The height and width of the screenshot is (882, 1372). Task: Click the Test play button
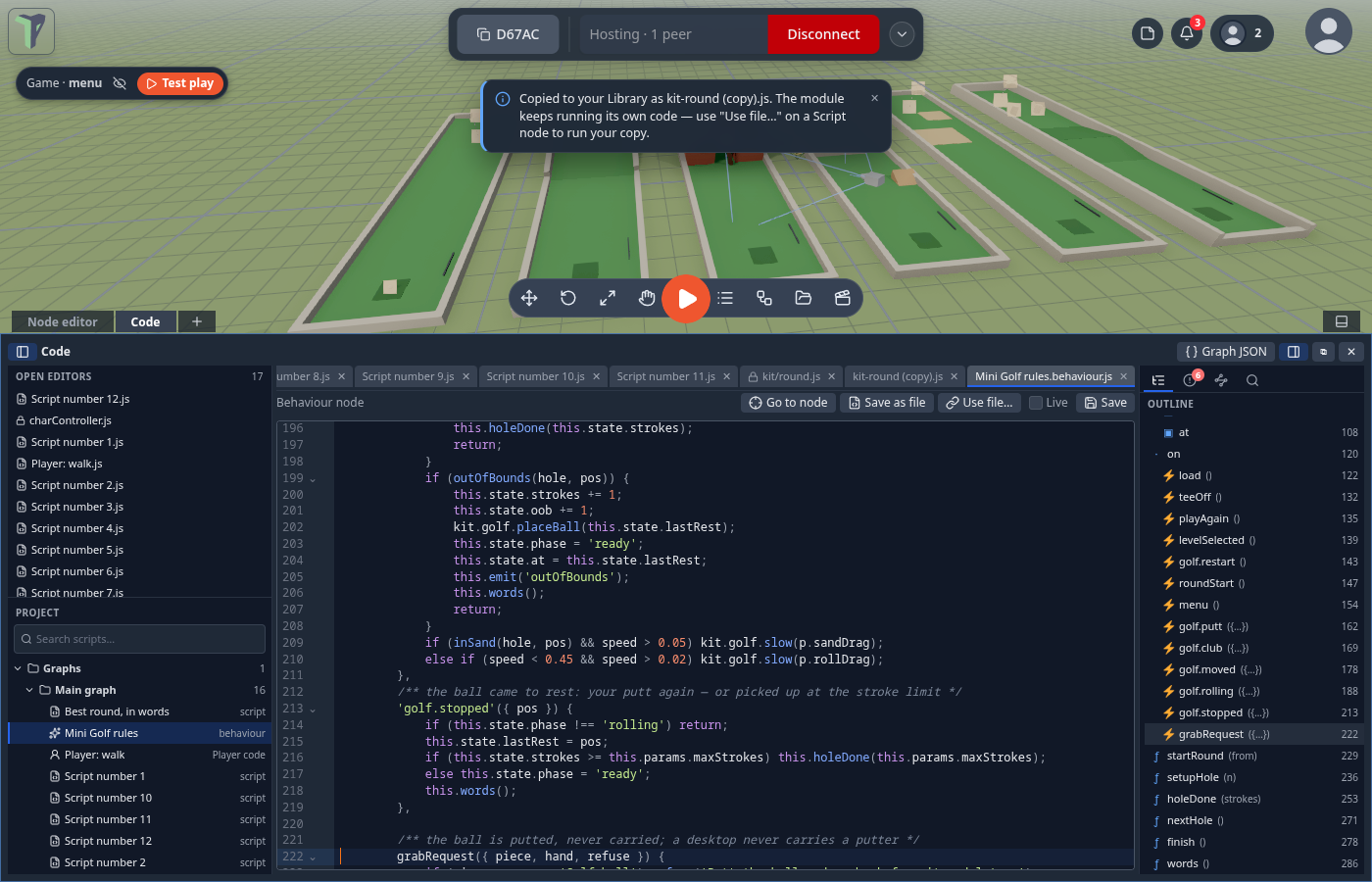coord(180,83)
